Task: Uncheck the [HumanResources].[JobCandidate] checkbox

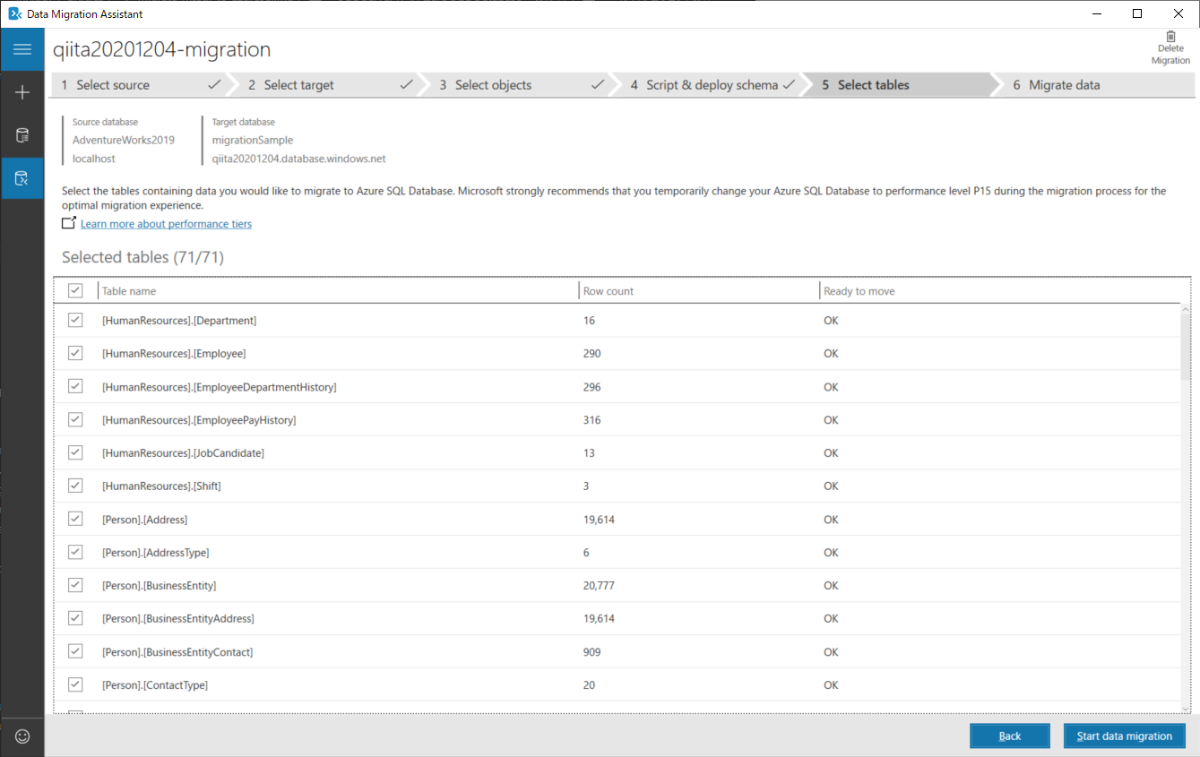Action: point(75,452)
